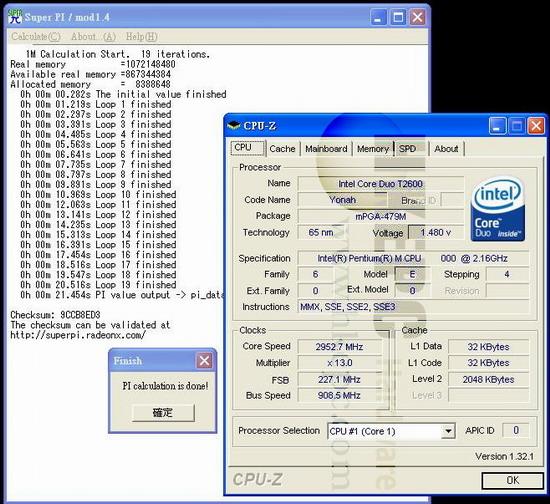
Task: Expand the Processor Selection dropdown arrow
Action: (448, 431)
